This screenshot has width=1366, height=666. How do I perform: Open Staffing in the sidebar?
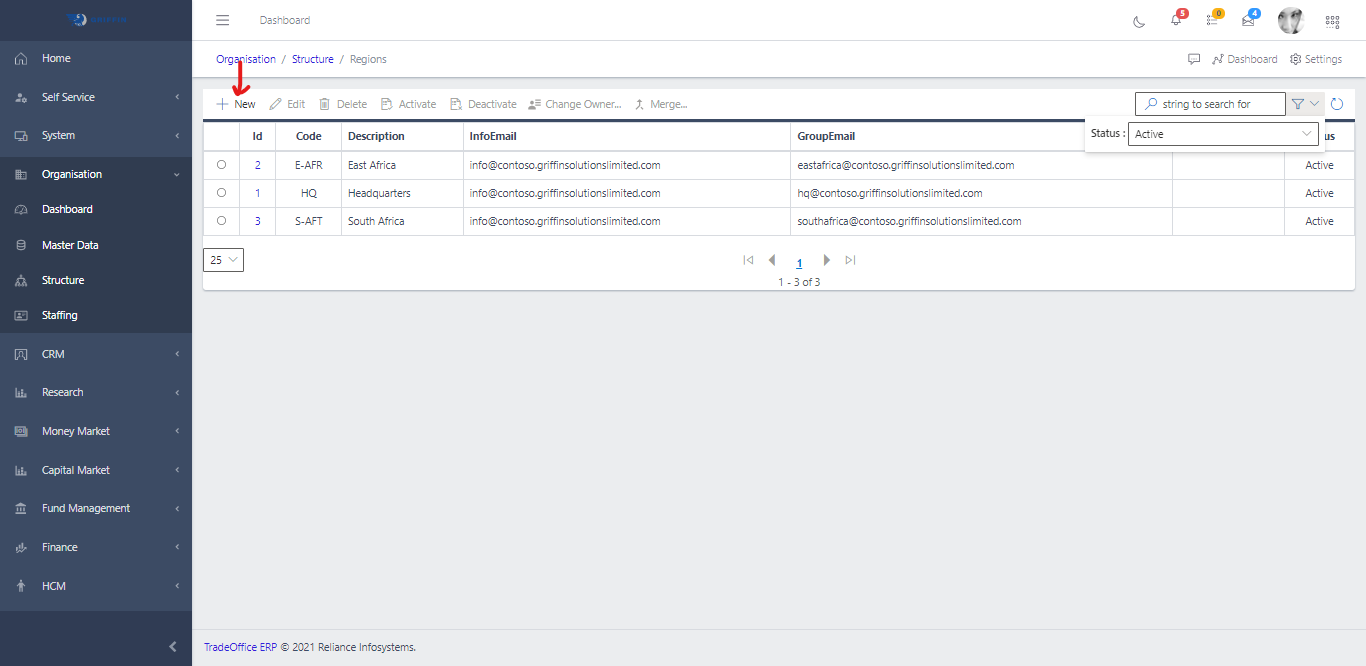tap(60, 315)
